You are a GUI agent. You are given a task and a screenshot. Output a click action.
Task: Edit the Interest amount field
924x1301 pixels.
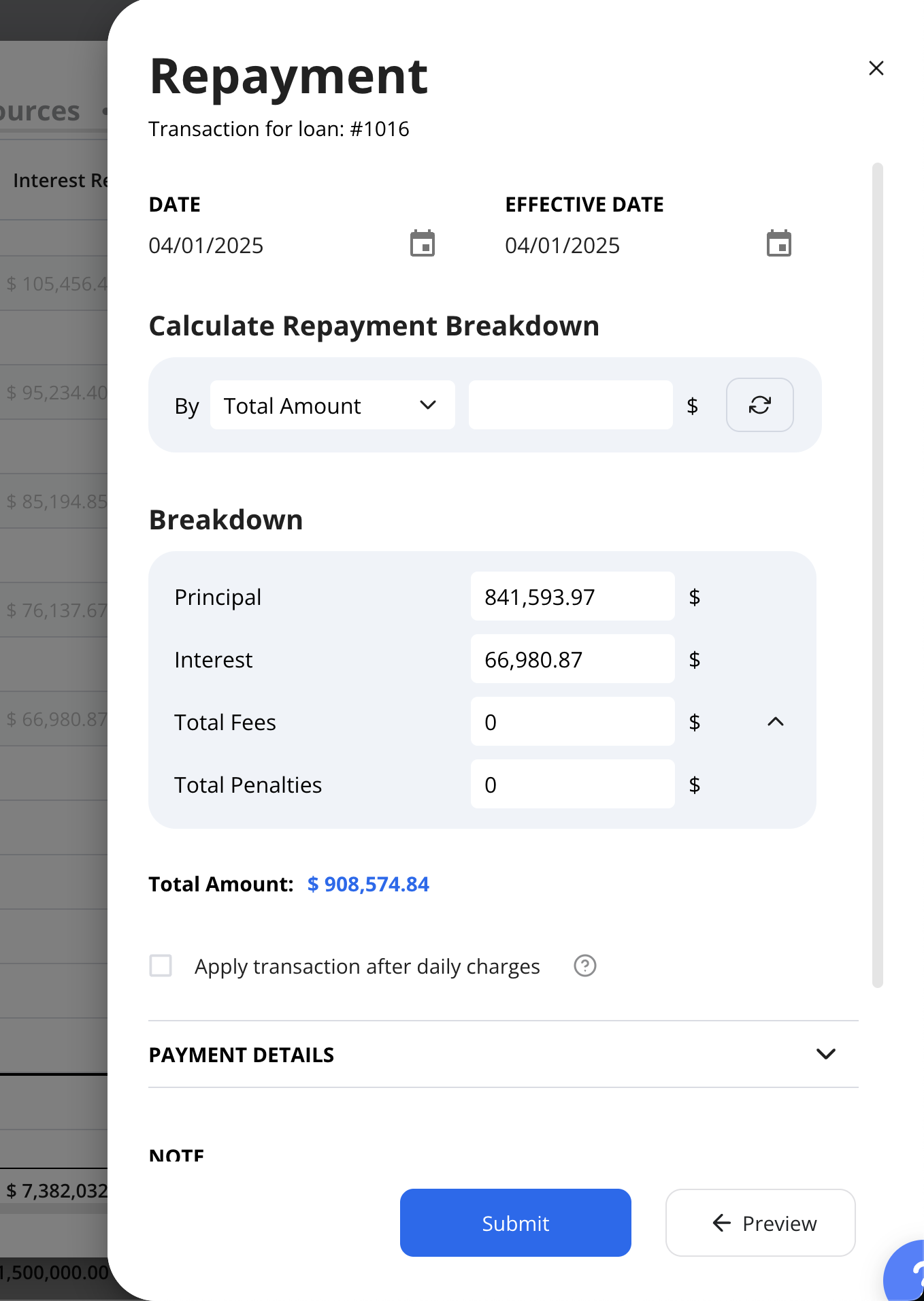573,659
